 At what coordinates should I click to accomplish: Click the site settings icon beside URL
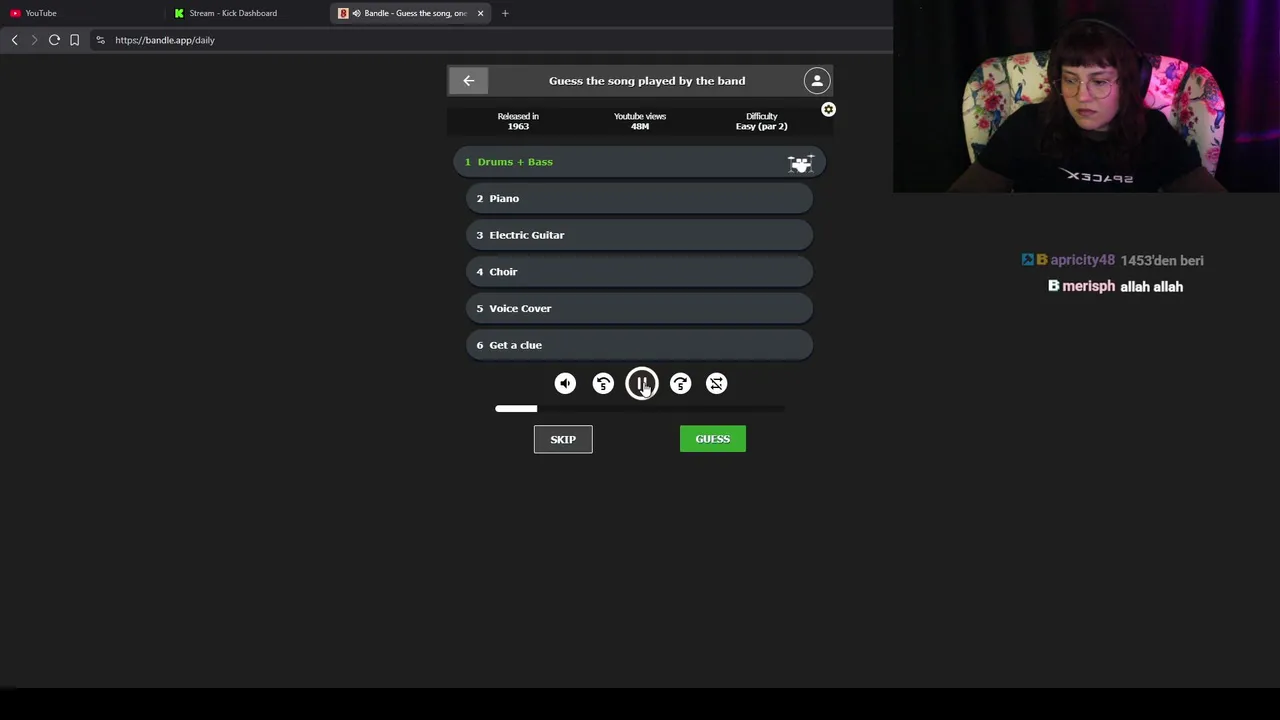coord(100,40)
